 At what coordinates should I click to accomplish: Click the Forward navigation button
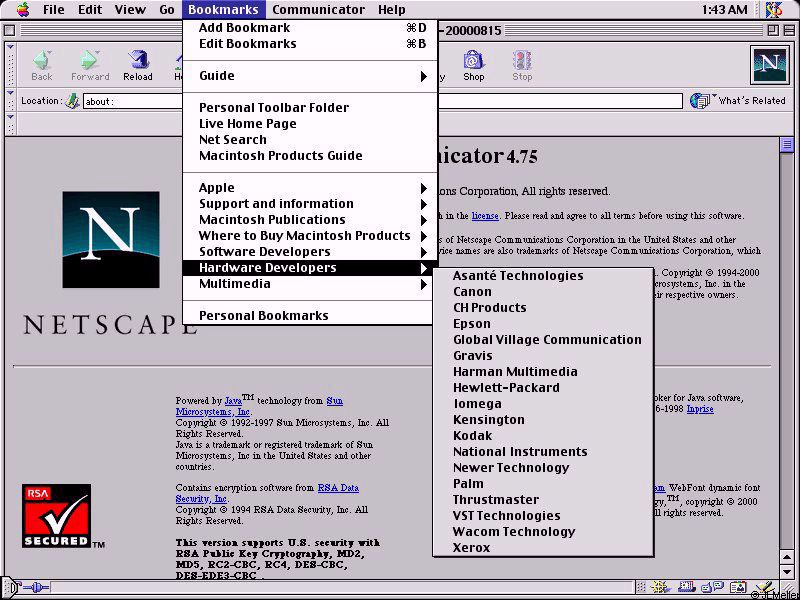(x=90, y=66)
